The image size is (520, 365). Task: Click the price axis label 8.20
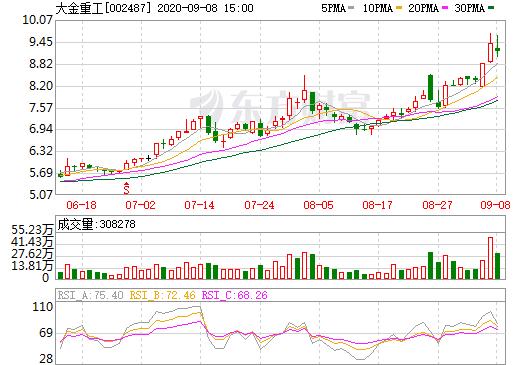click(41, 86)
